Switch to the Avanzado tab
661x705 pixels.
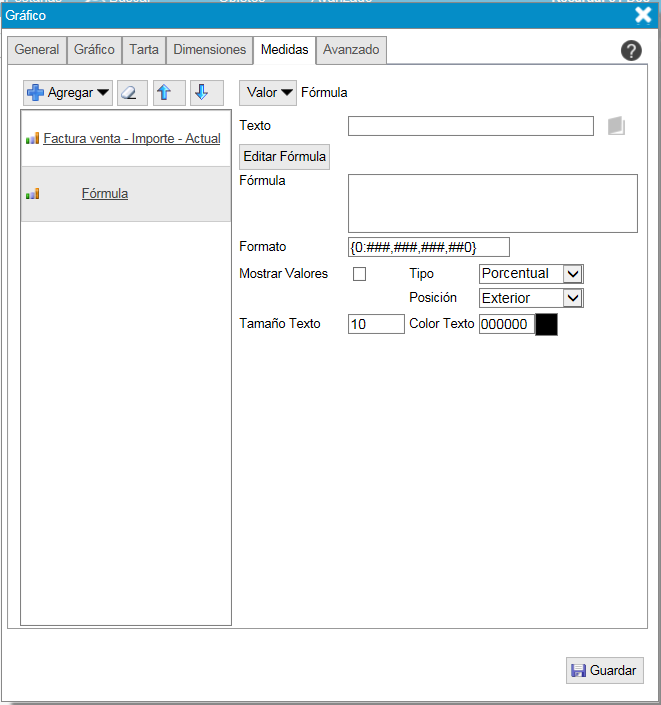[x=351, y=49]
